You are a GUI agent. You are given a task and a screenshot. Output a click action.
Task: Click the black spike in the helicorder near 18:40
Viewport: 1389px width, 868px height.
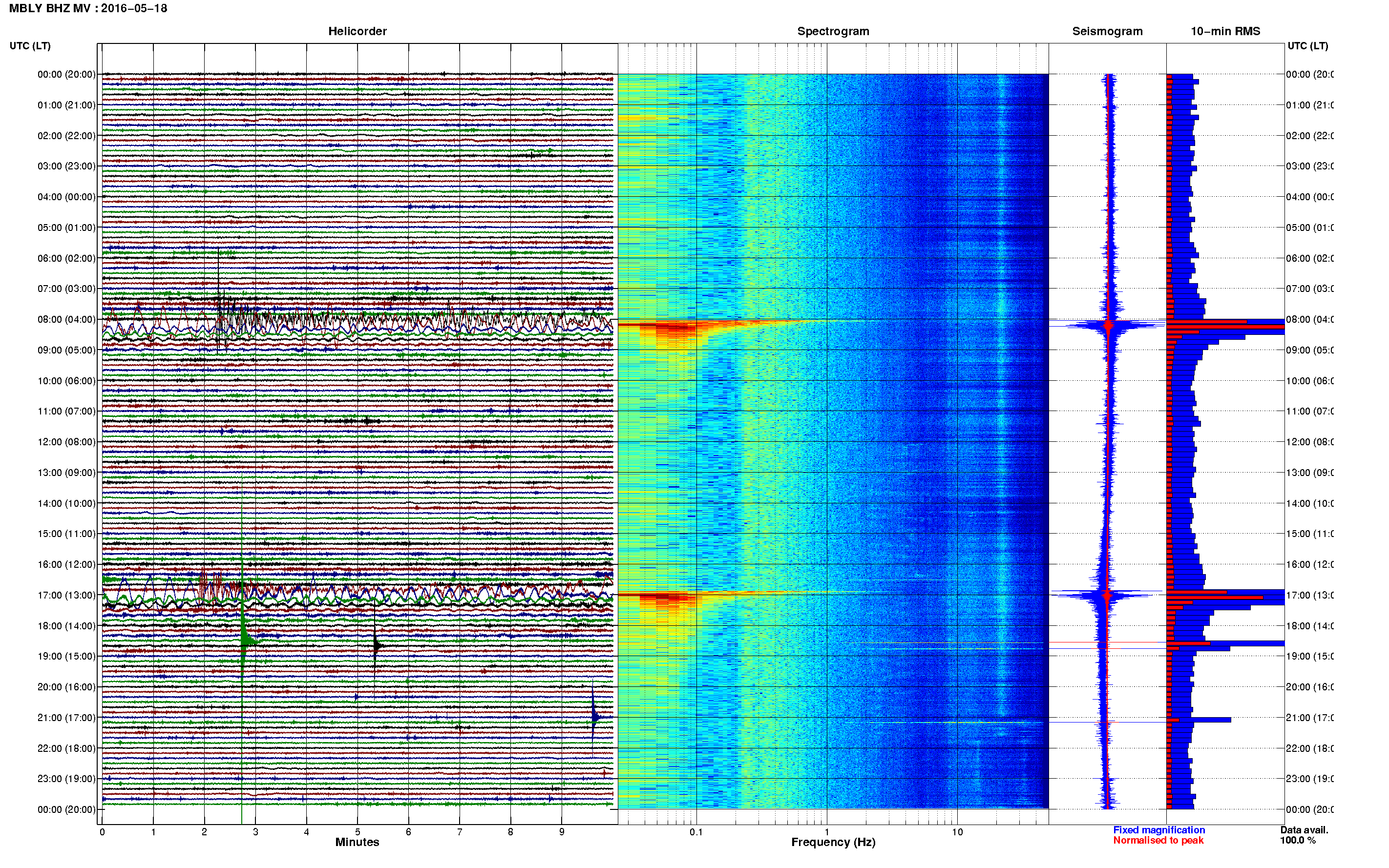(376, 646)
